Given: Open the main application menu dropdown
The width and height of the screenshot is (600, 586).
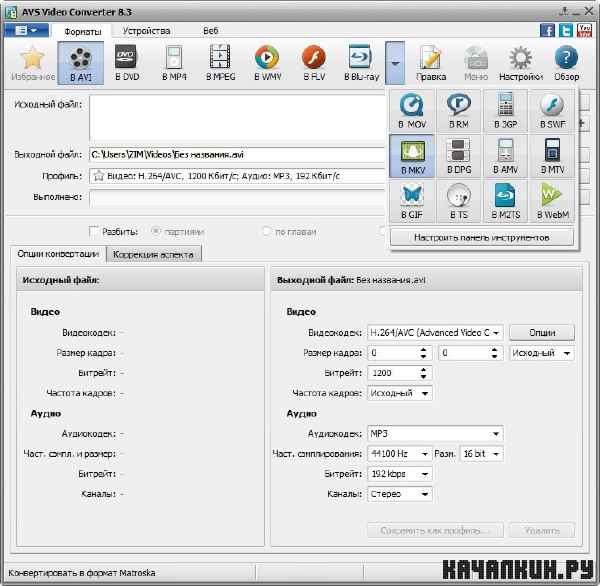Looking at the screenshot, I should pos(26,30).
